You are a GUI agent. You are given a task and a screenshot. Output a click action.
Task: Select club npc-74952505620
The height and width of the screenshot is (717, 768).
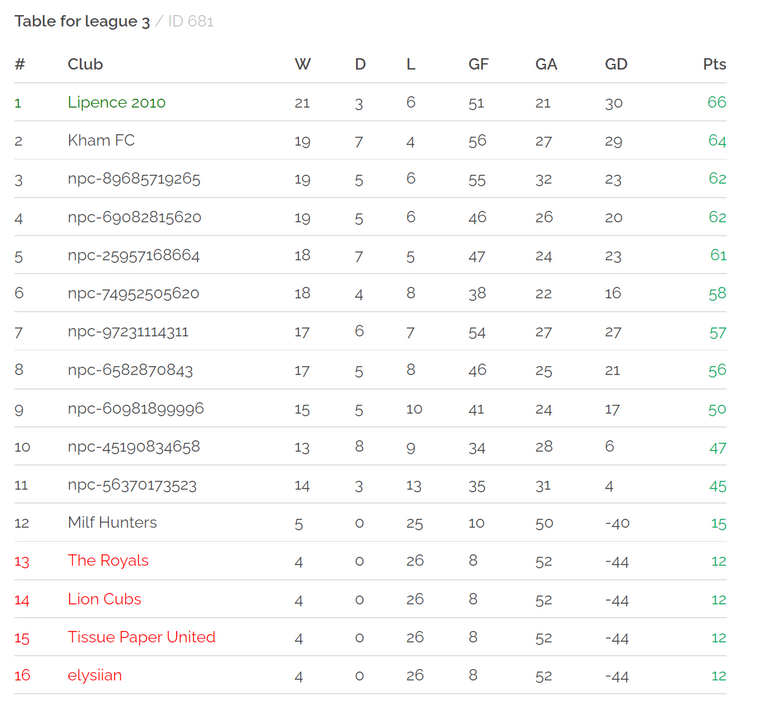pos(133,293)
